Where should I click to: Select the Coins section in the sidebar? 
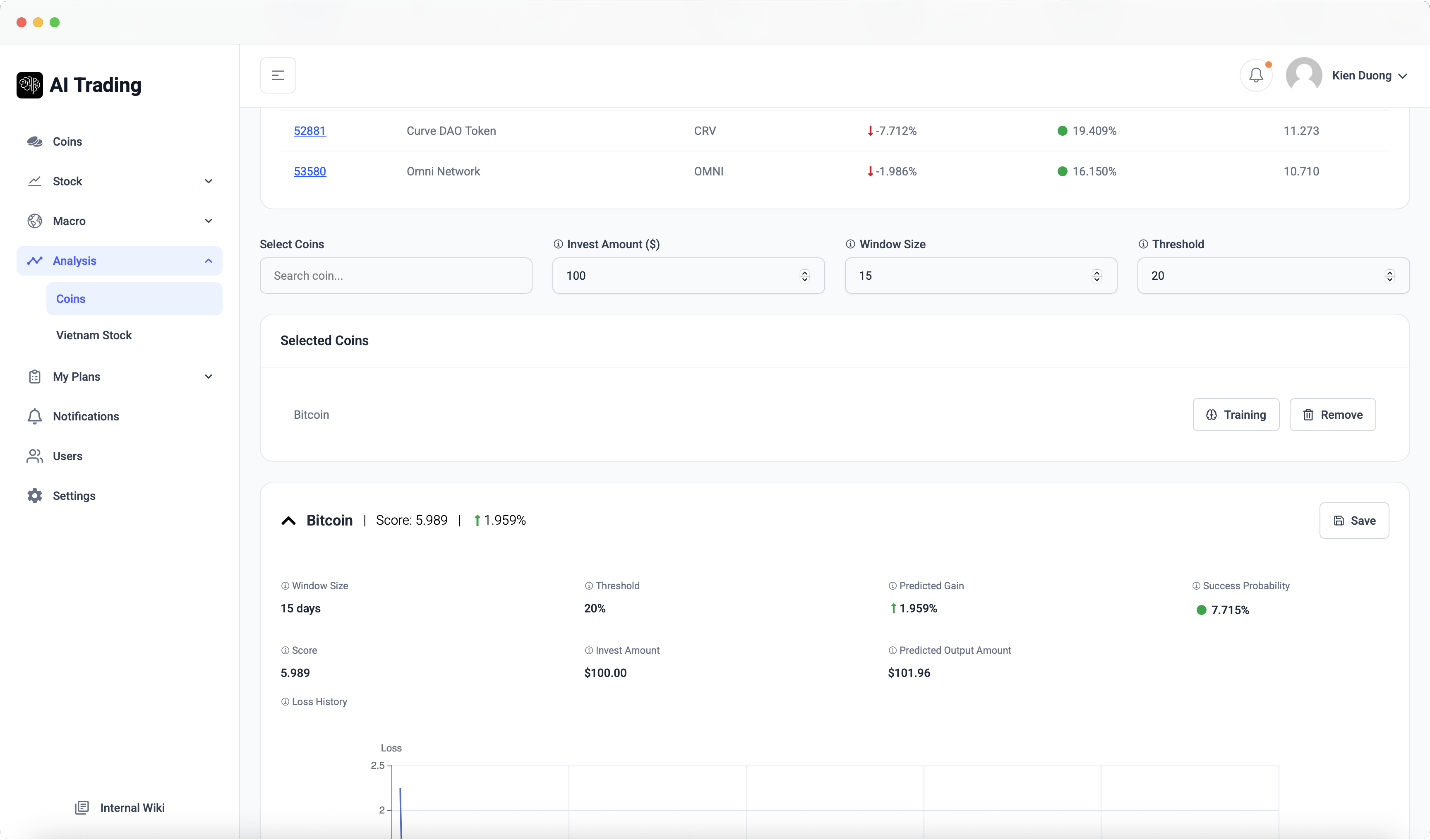click(67, 142)
